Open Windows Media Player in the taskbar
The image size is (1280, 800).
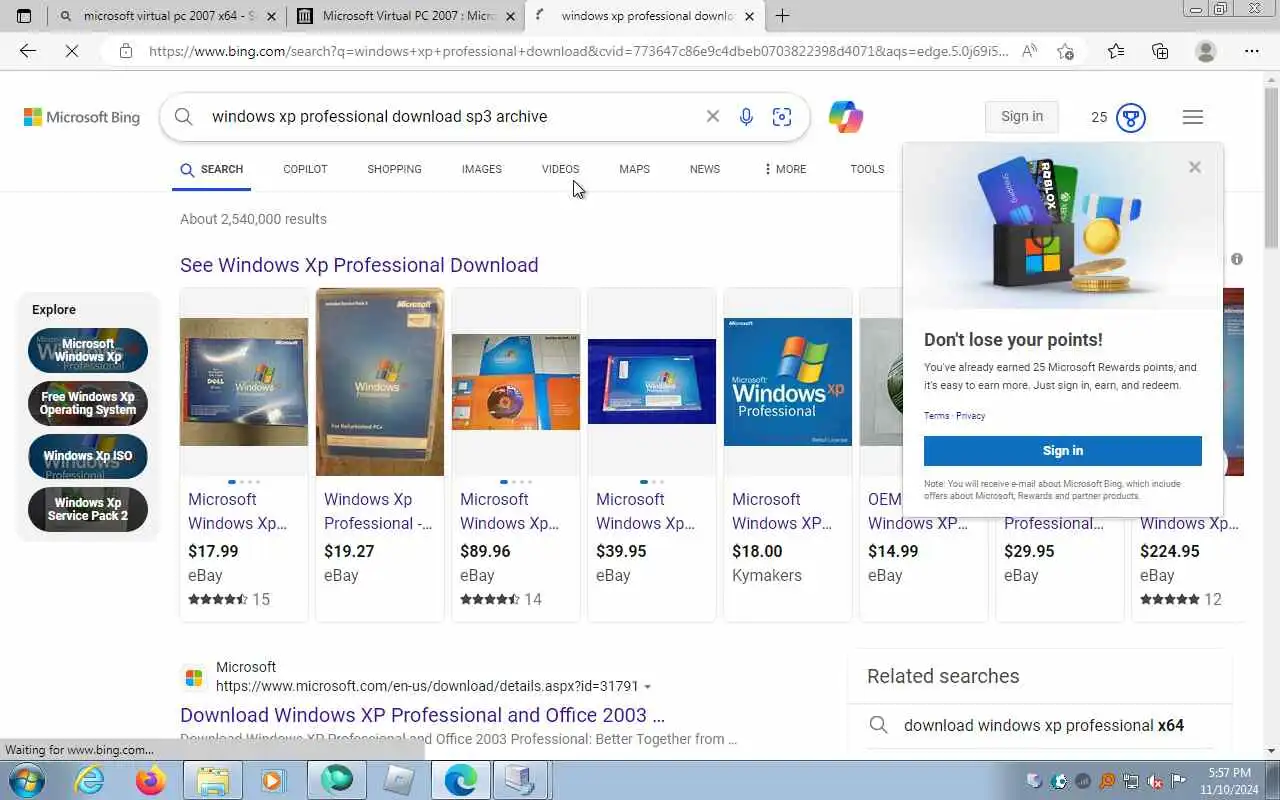pyautogui.click(x=273, y=780)
